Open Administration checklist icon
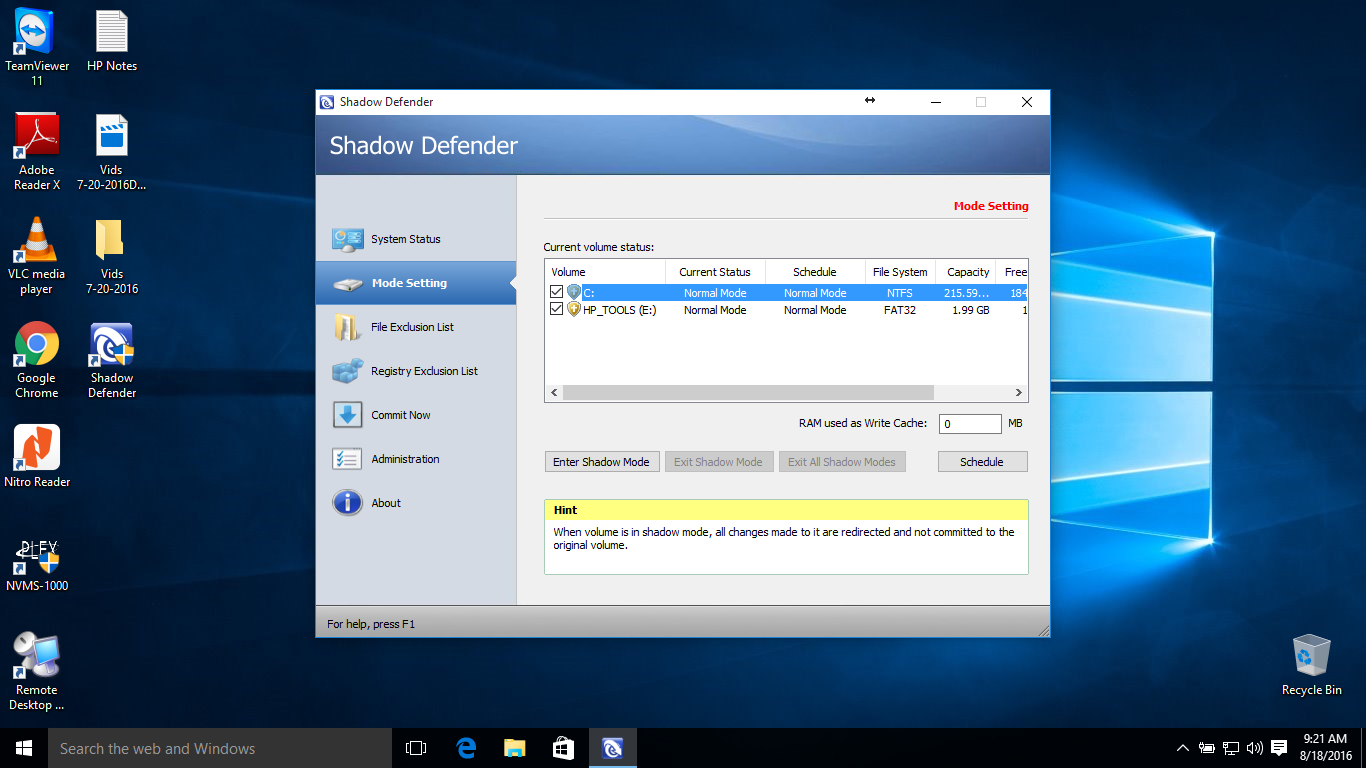 pos(347,459)
